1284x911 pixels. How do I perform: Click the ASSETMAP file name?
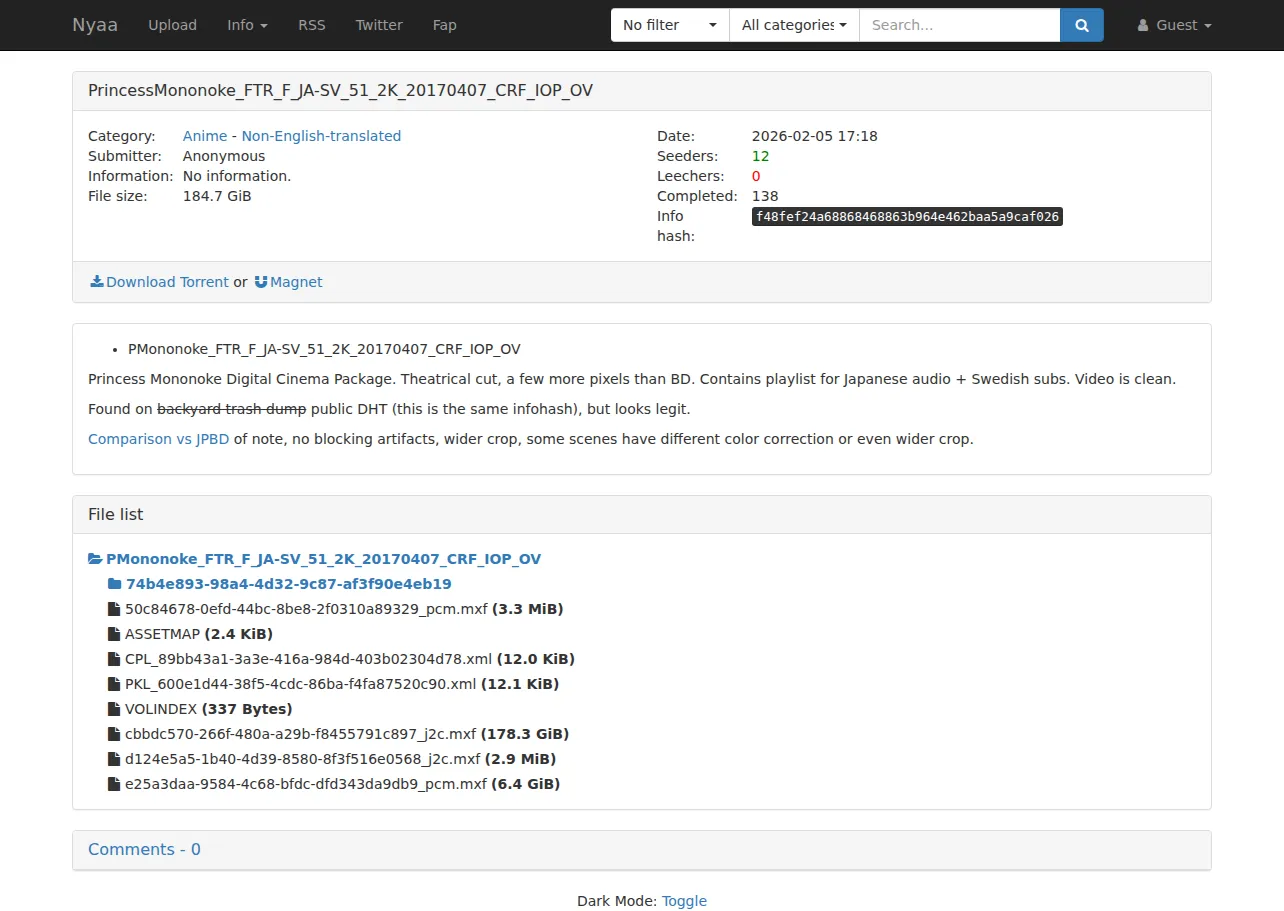click(162, 634)
